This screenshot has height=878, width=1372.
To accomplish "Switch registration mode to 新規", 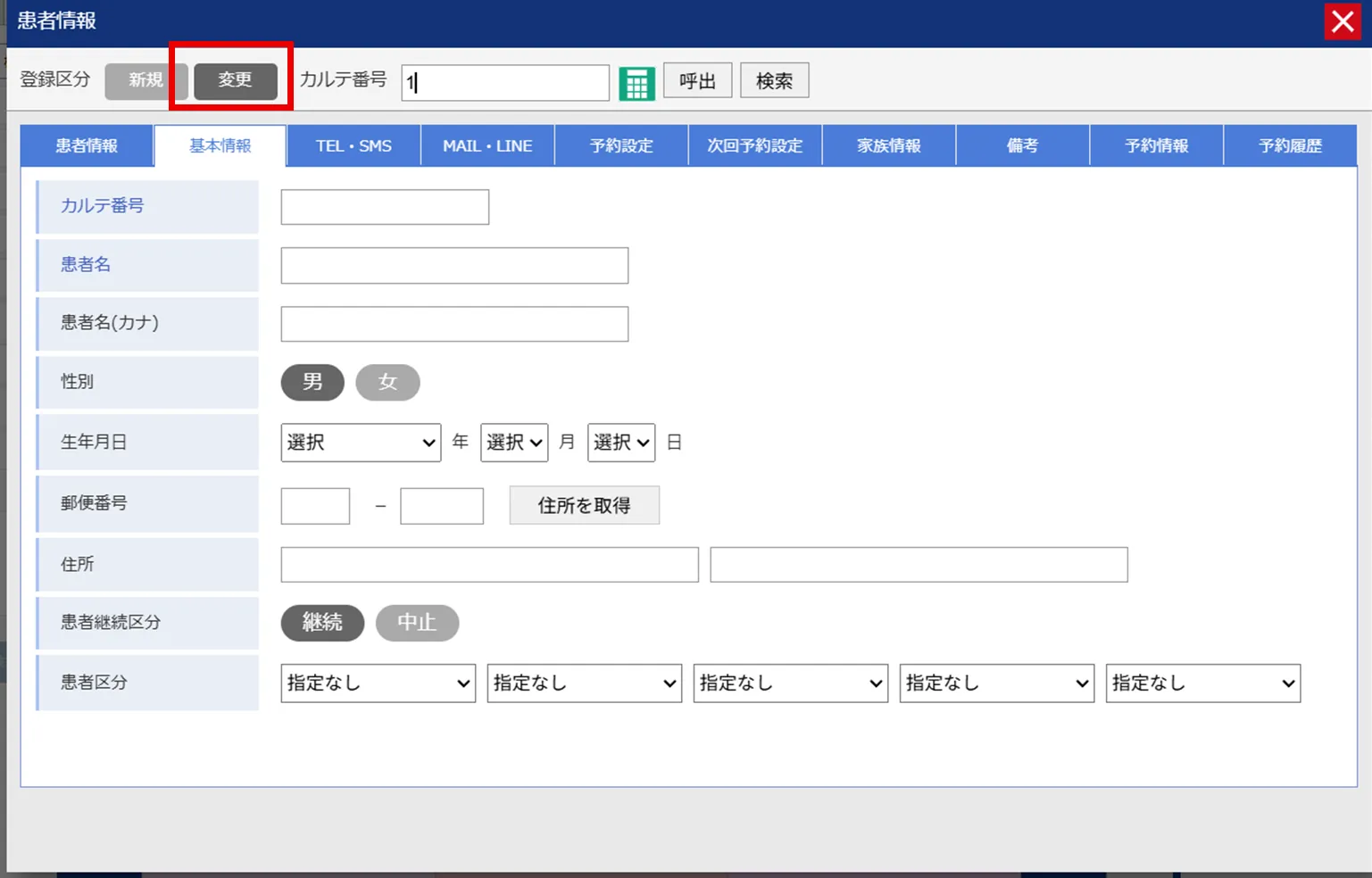I will 146,80.
